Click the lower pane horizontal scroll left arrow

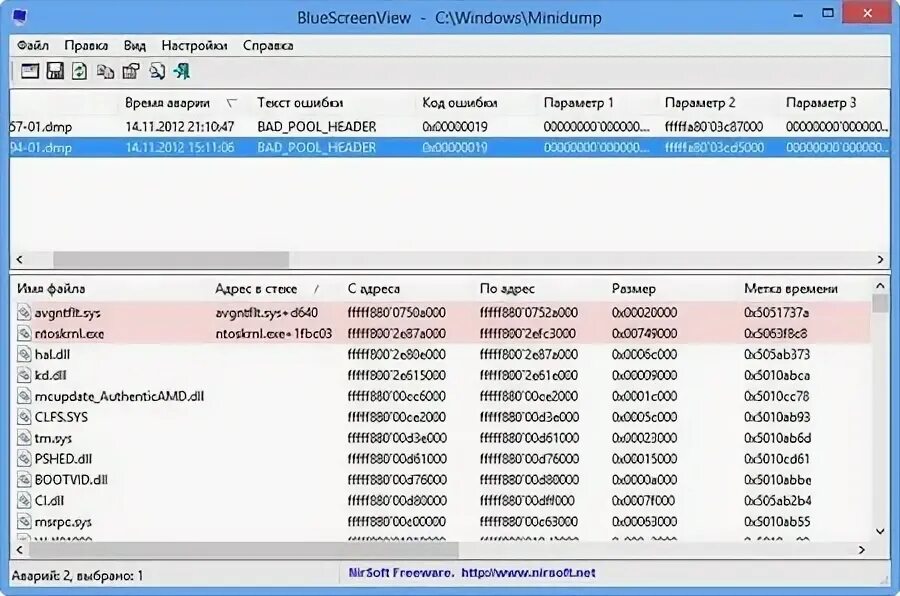click(20, 550)
